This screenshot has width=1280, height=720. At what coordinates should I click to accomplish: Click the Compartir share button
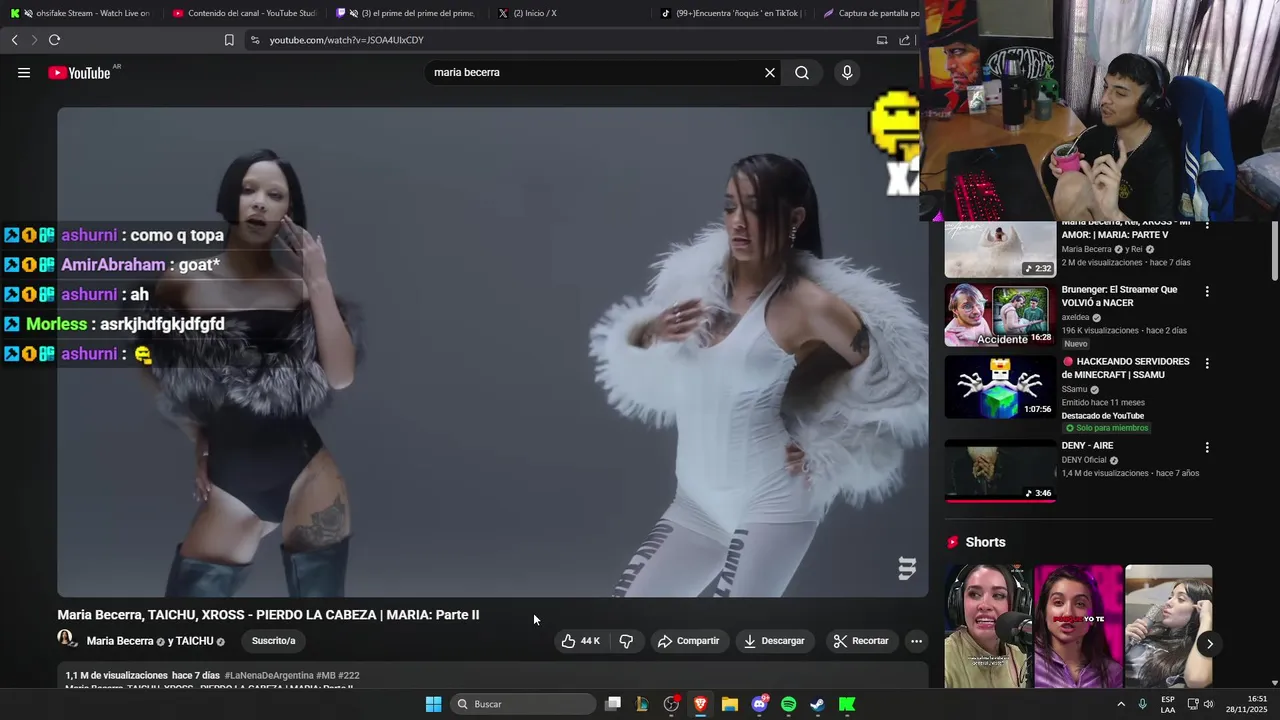688,641
